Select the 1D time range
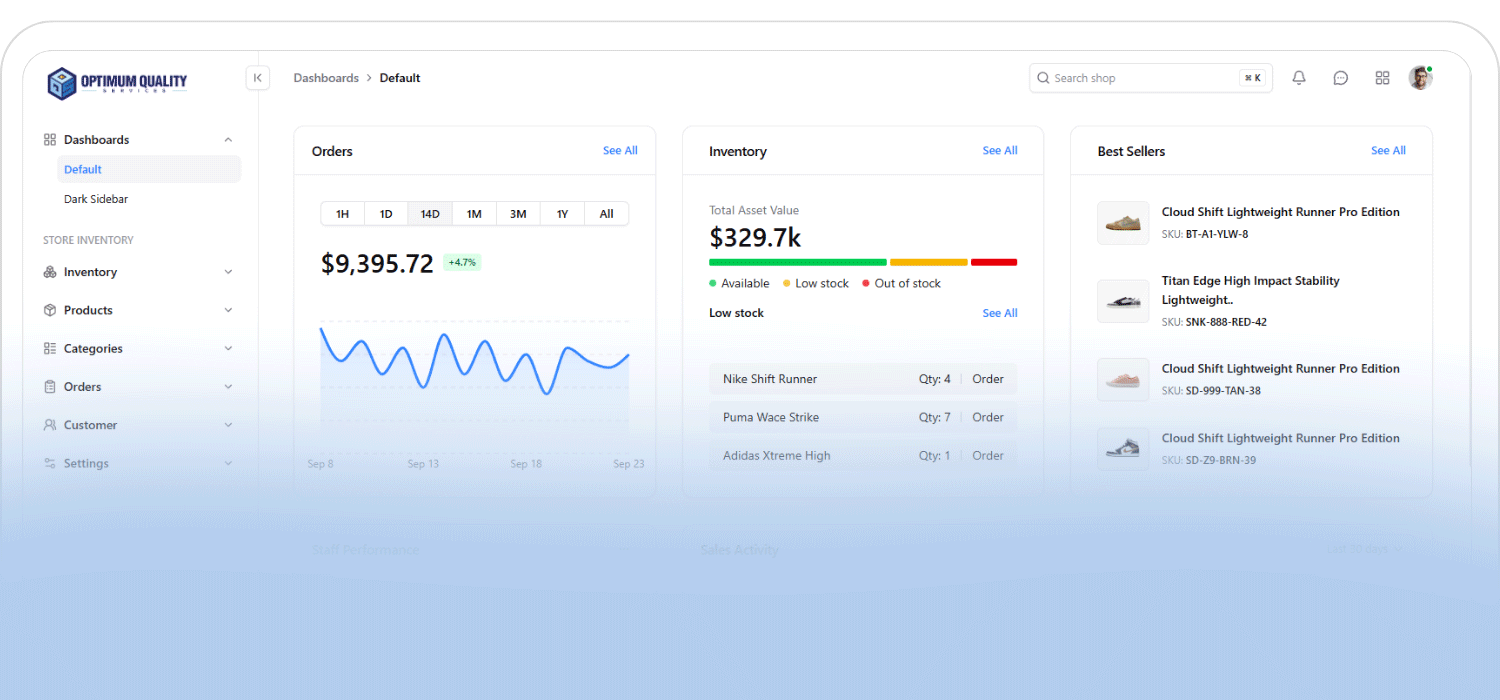Image resolution: width=1500 pixels, height=700 pixels. click(x=386, y=214)
